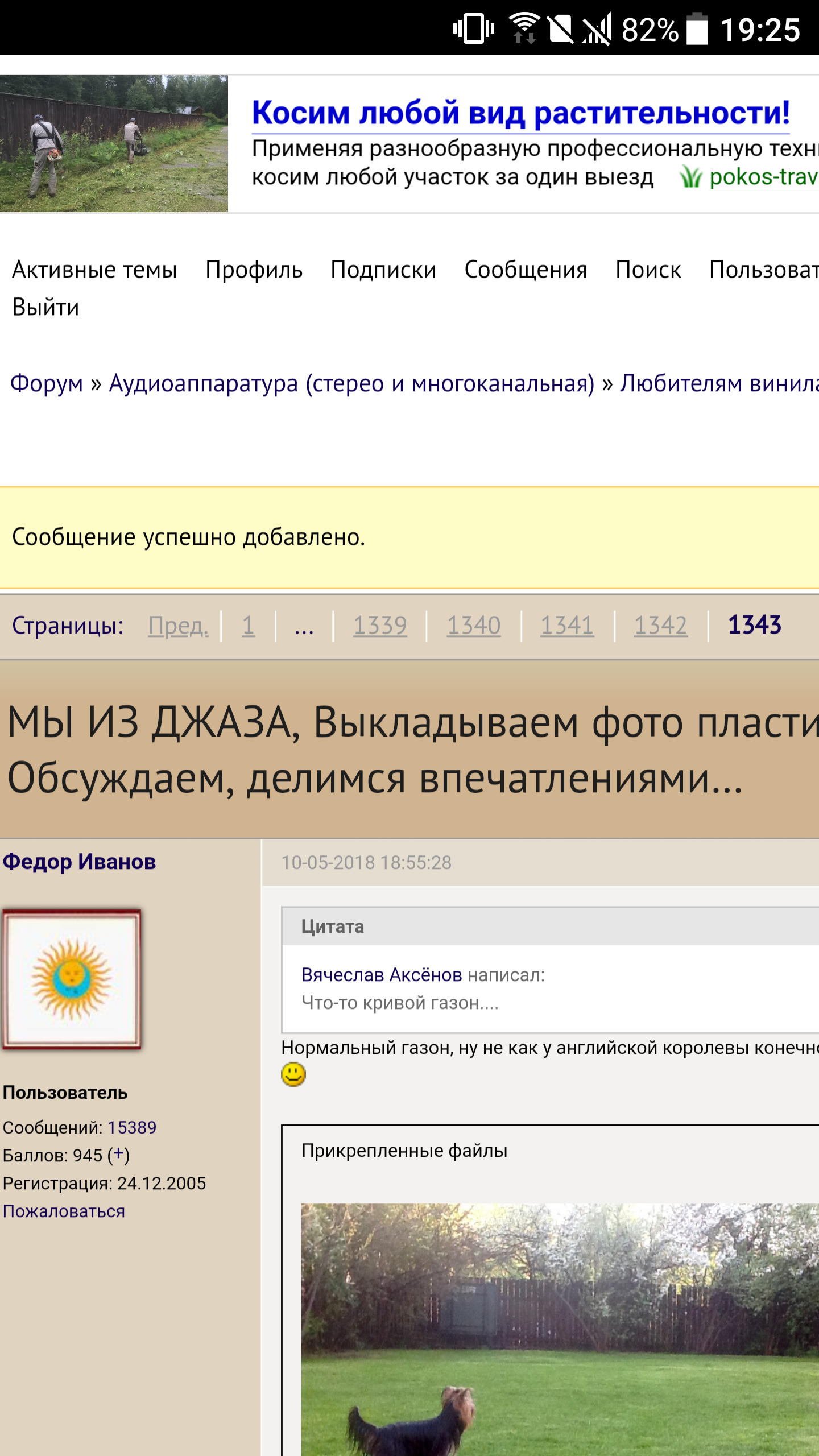819x1456 pixels.
Task: Open the Активные темы menu item
Action: 94,270
